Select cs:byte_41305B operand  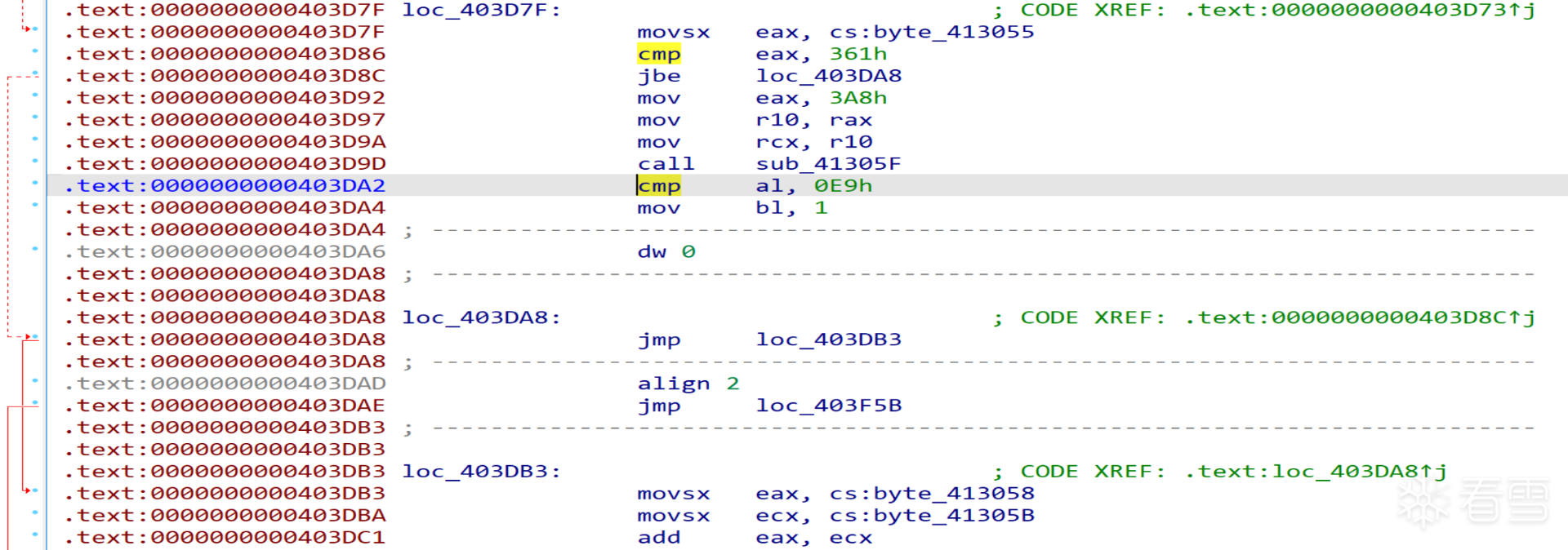click(x=932, y=517)
